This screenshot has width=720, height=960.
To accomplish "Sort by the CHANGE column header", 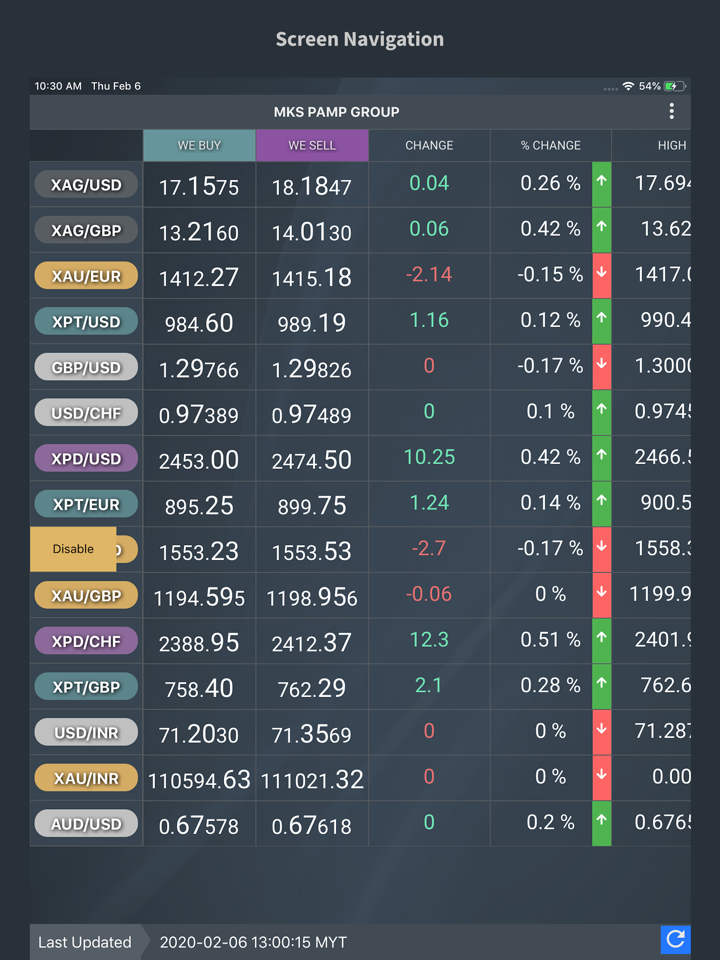I will [x=429, y=145].
